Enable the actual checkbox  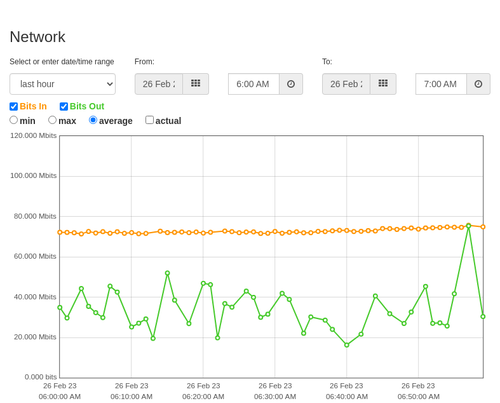(x=150, y=120)
